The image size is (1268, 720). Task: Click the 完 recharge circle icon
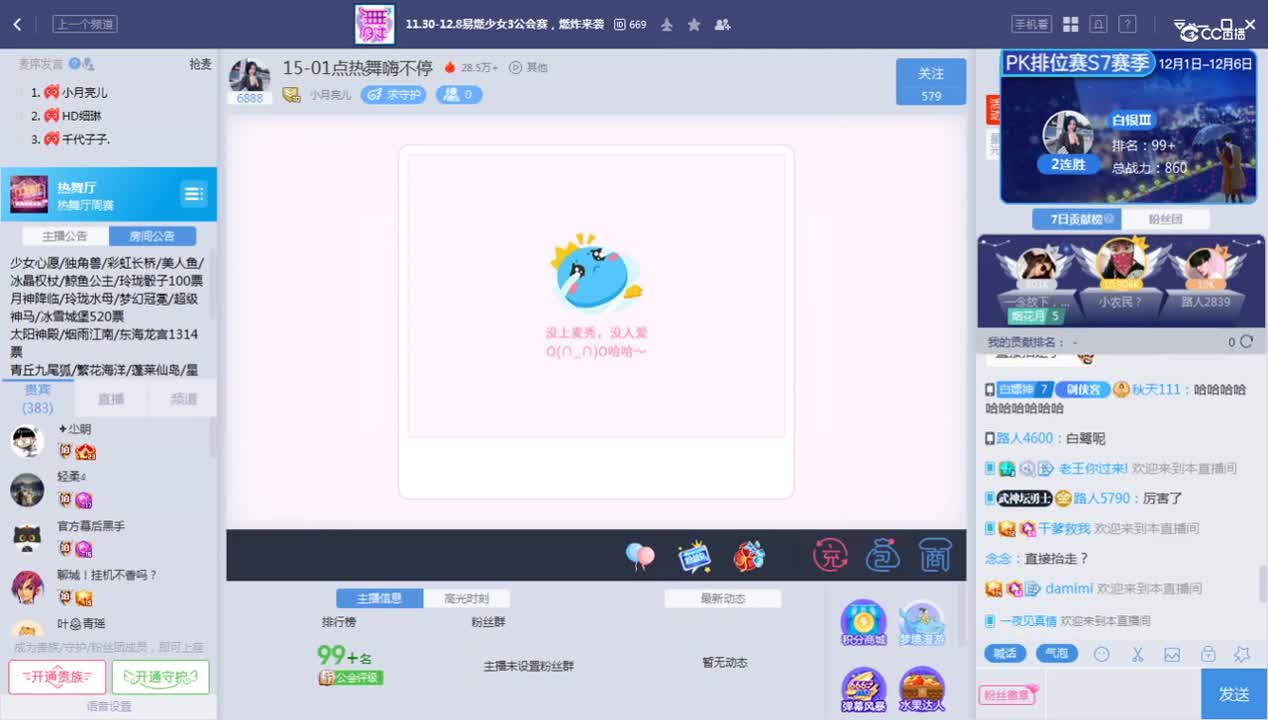click(x=830, y=555)
